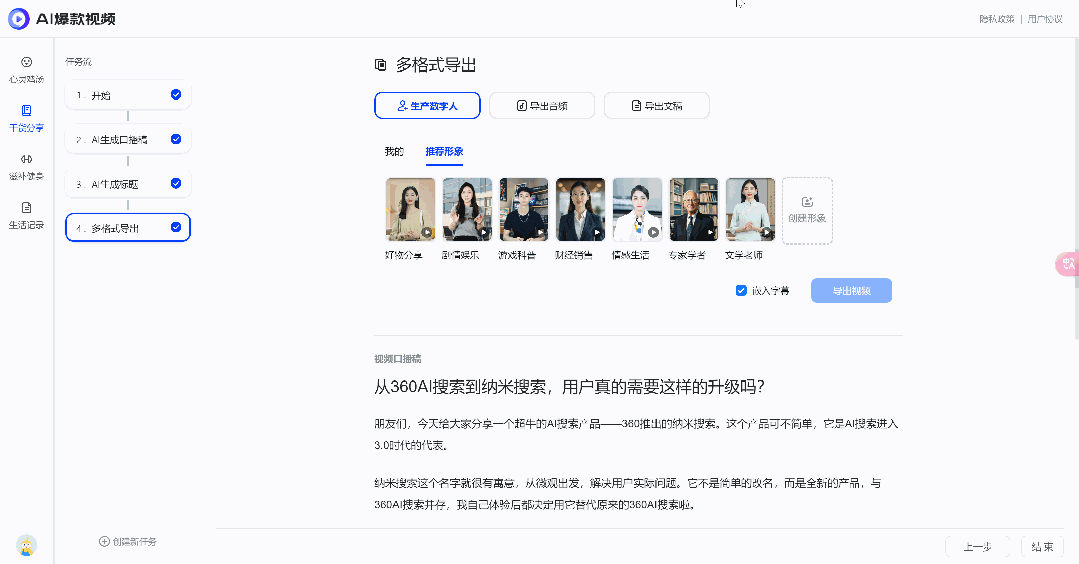The image size is (1079, 564).
Task: Select the 生产数字人 export option
Action: (427, 105)
